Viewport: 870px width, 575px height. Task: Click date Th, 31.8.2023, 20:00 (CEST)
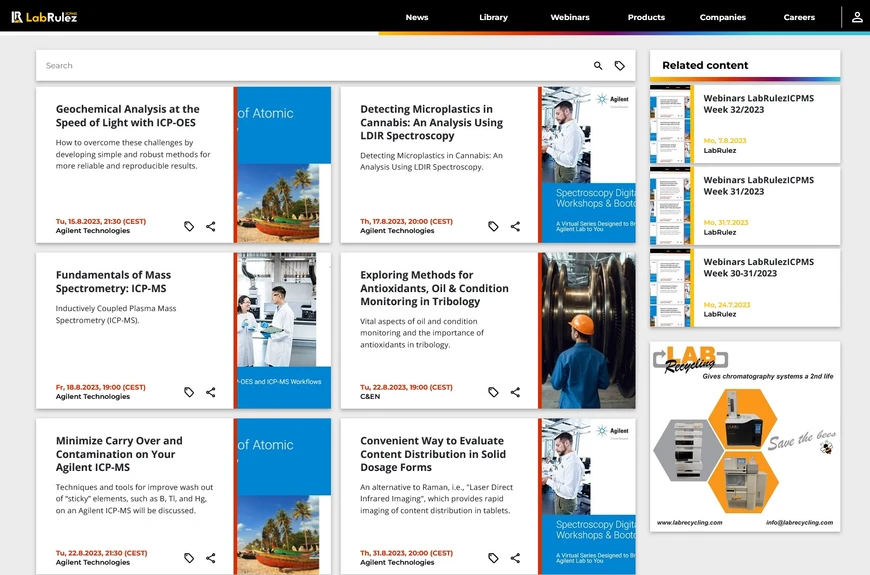406,553
